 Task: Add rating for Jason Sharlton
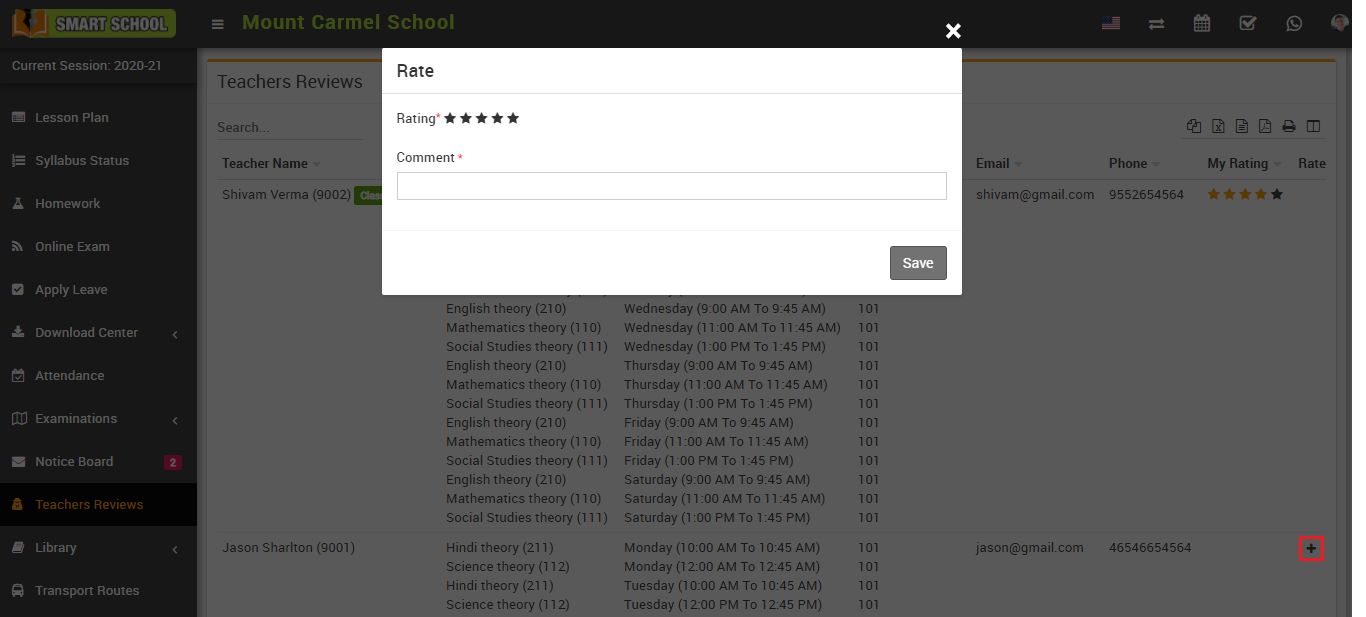(x=1311, y=549)
